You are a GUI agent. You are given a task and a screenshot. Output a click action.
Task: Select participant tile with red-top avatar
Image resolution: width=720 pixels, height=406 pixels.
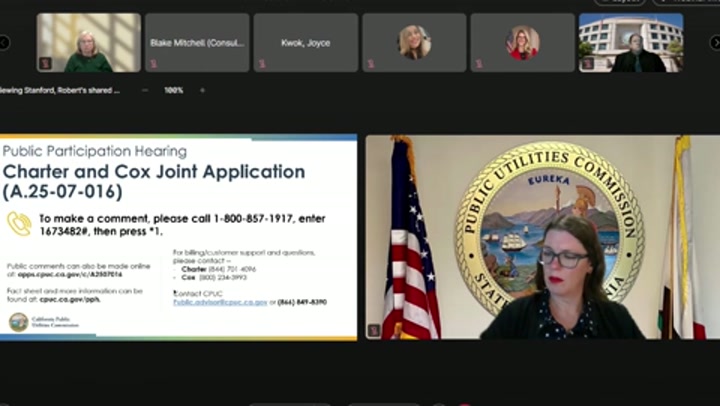(522, 42)
